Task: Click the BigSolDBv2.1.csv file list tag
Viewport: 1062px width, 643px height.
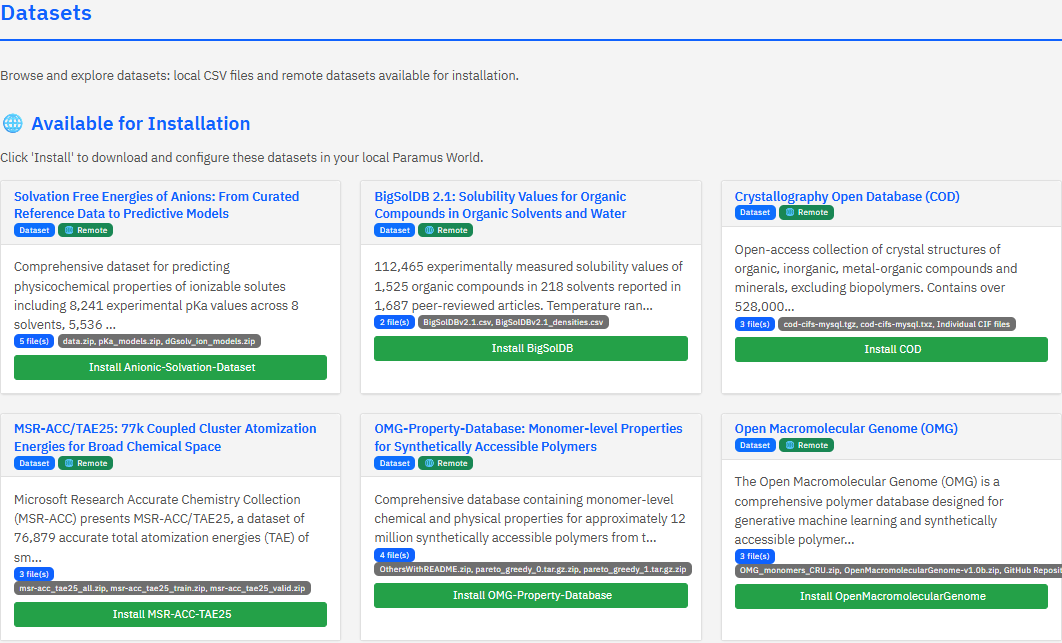Action: [x=513, y=323]
